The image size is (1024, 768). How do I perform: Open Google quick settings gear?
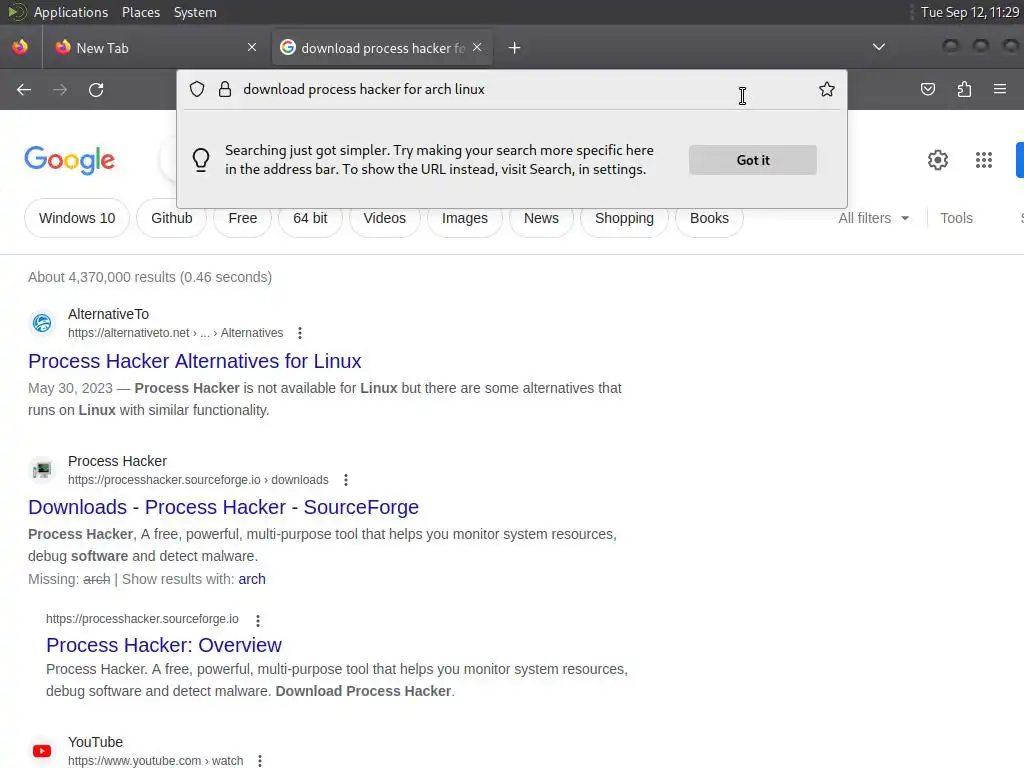[x=938, y=160]
